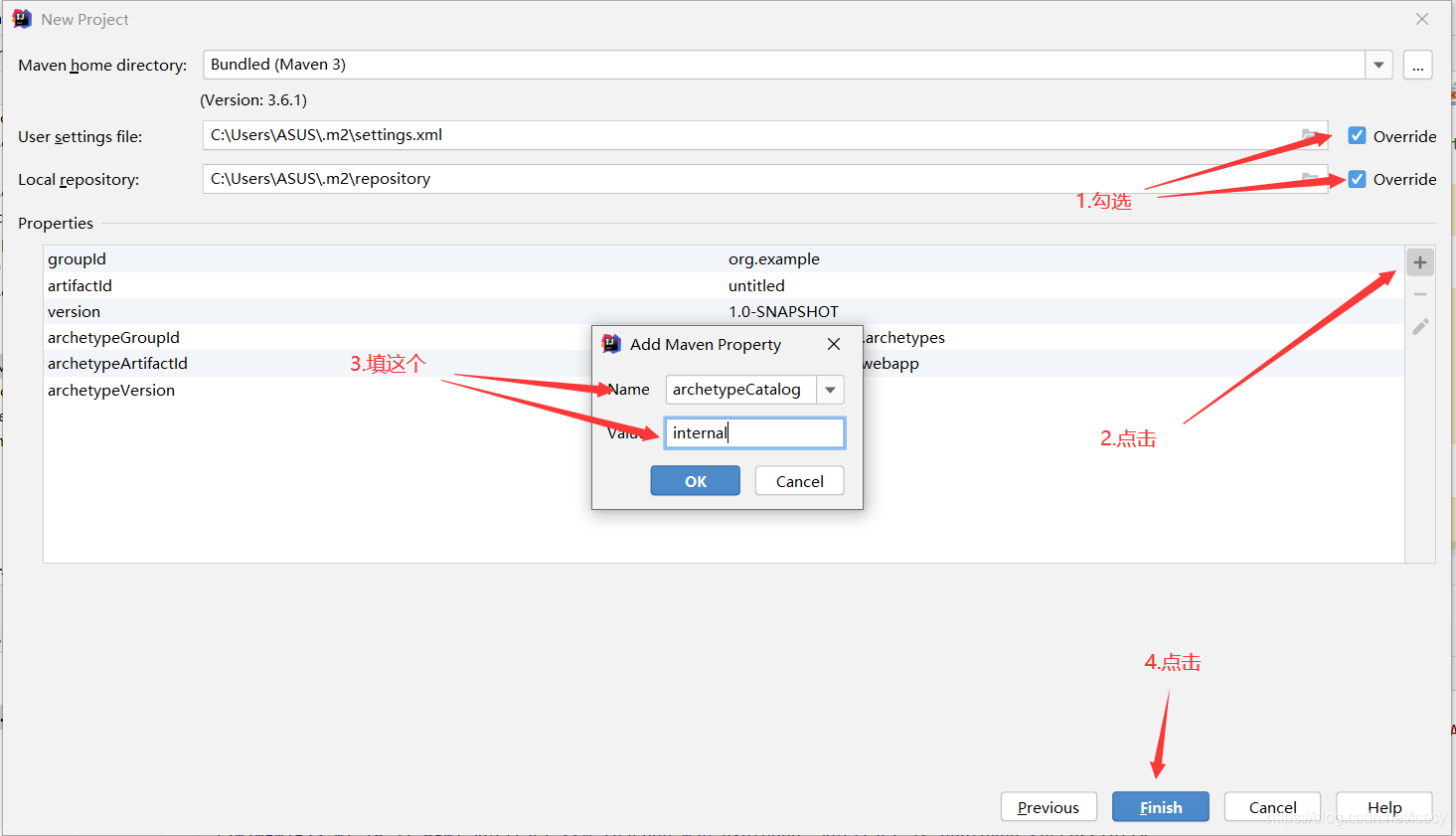
Task: Open Help for New Project
Action: click(x=1384, y=807)
